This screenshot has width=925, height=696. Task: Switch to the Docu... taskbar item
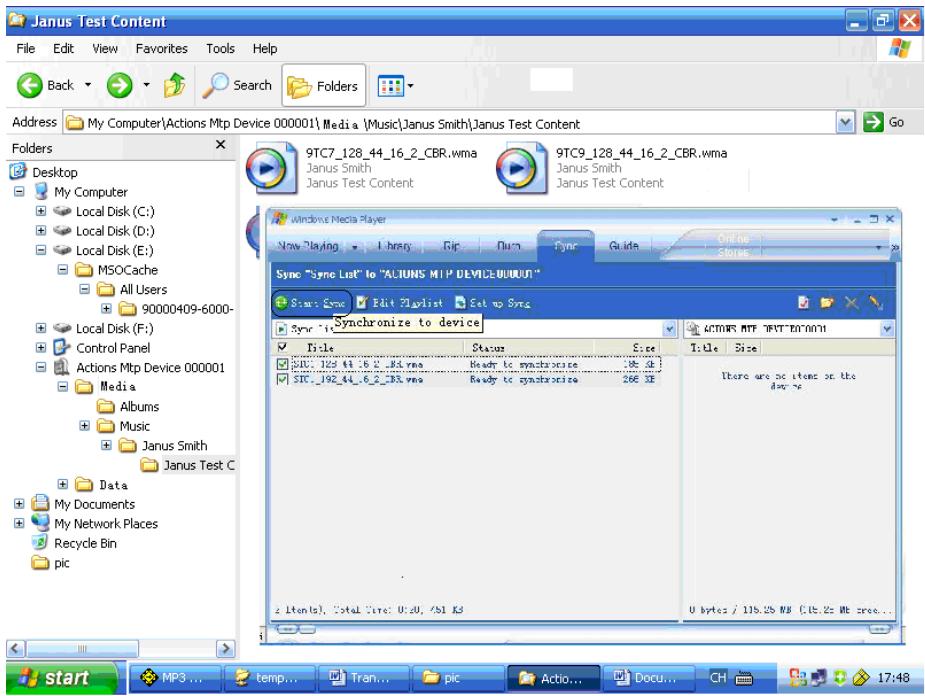pos(647,678)
